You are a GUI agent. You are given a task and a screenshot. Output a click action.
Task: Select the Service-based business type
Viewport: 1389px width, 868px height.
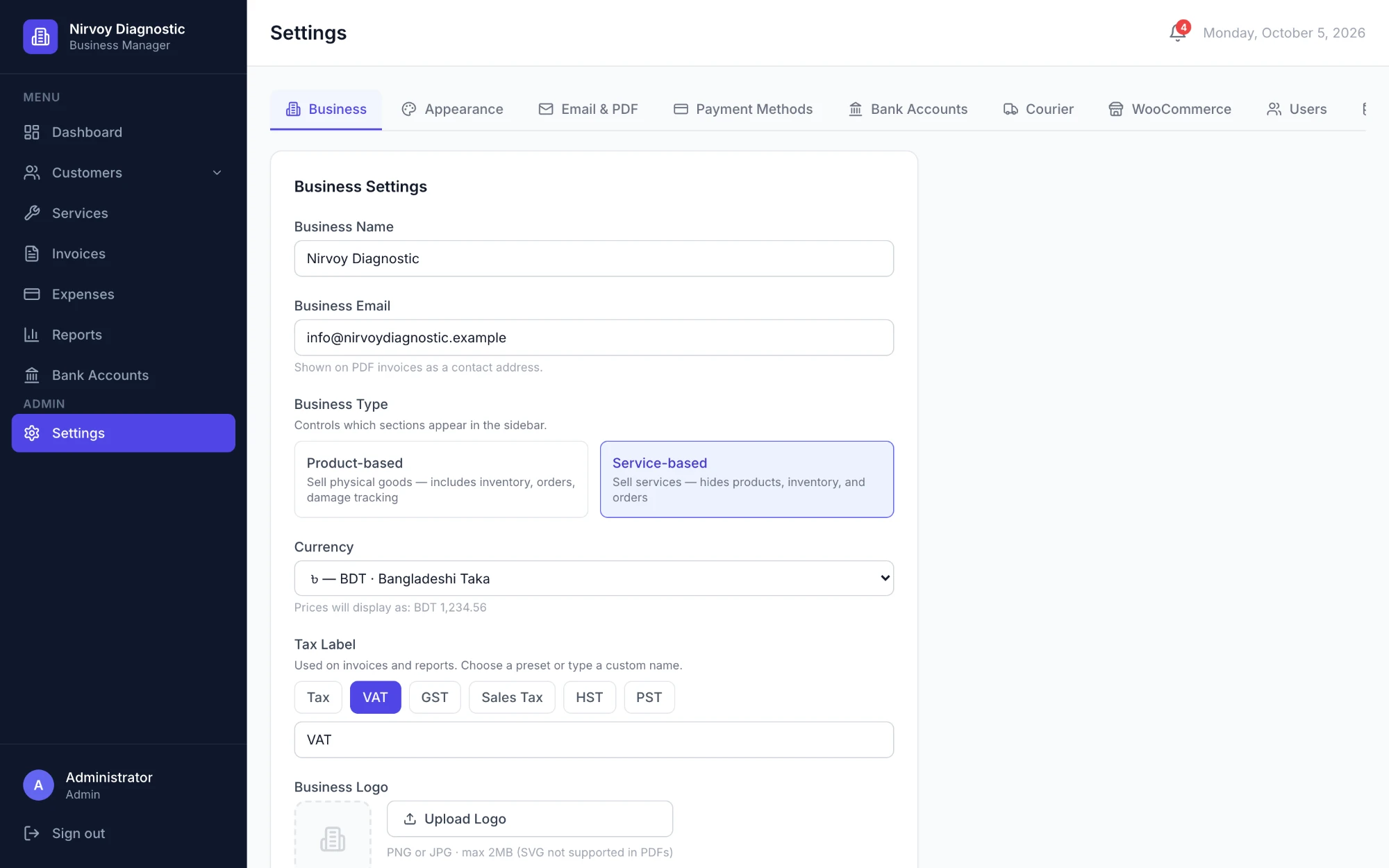click(x=747, y=479)
